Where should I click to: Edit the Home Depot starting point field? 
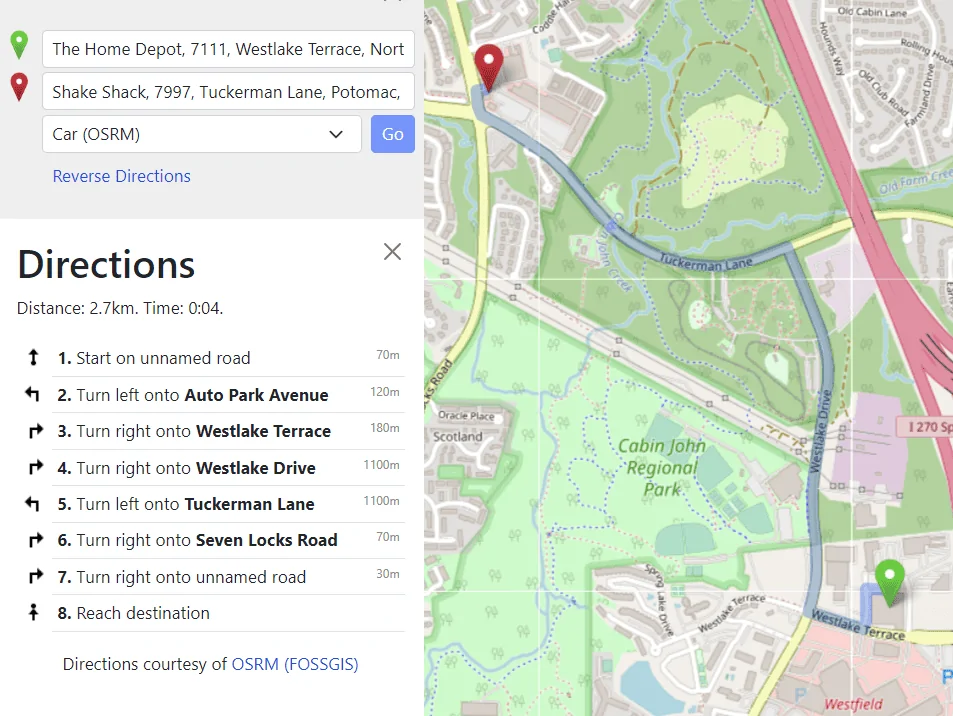(229, 49)
